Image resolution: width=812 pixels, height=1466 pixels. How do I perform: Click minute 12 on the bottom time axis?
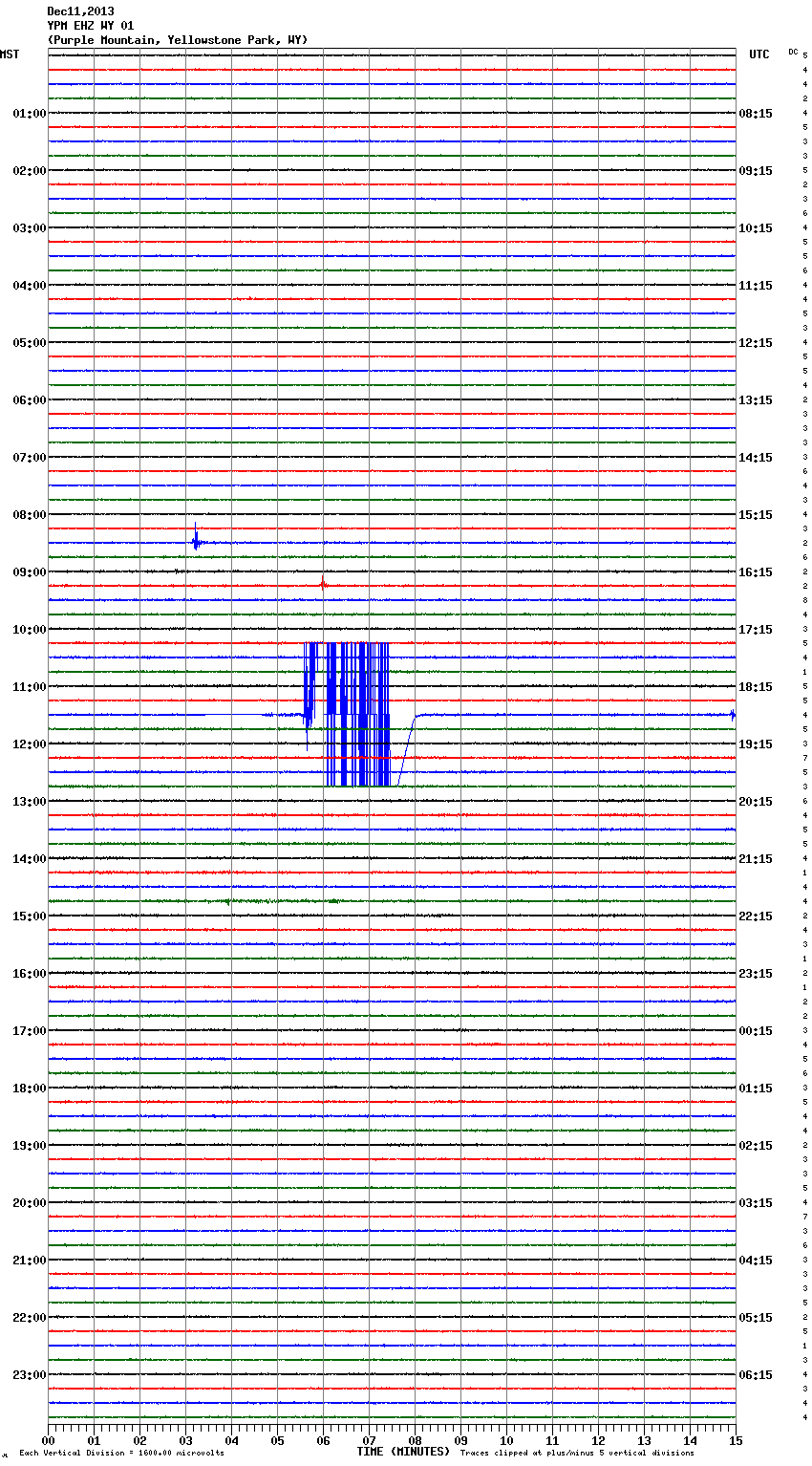(598, 1440)
